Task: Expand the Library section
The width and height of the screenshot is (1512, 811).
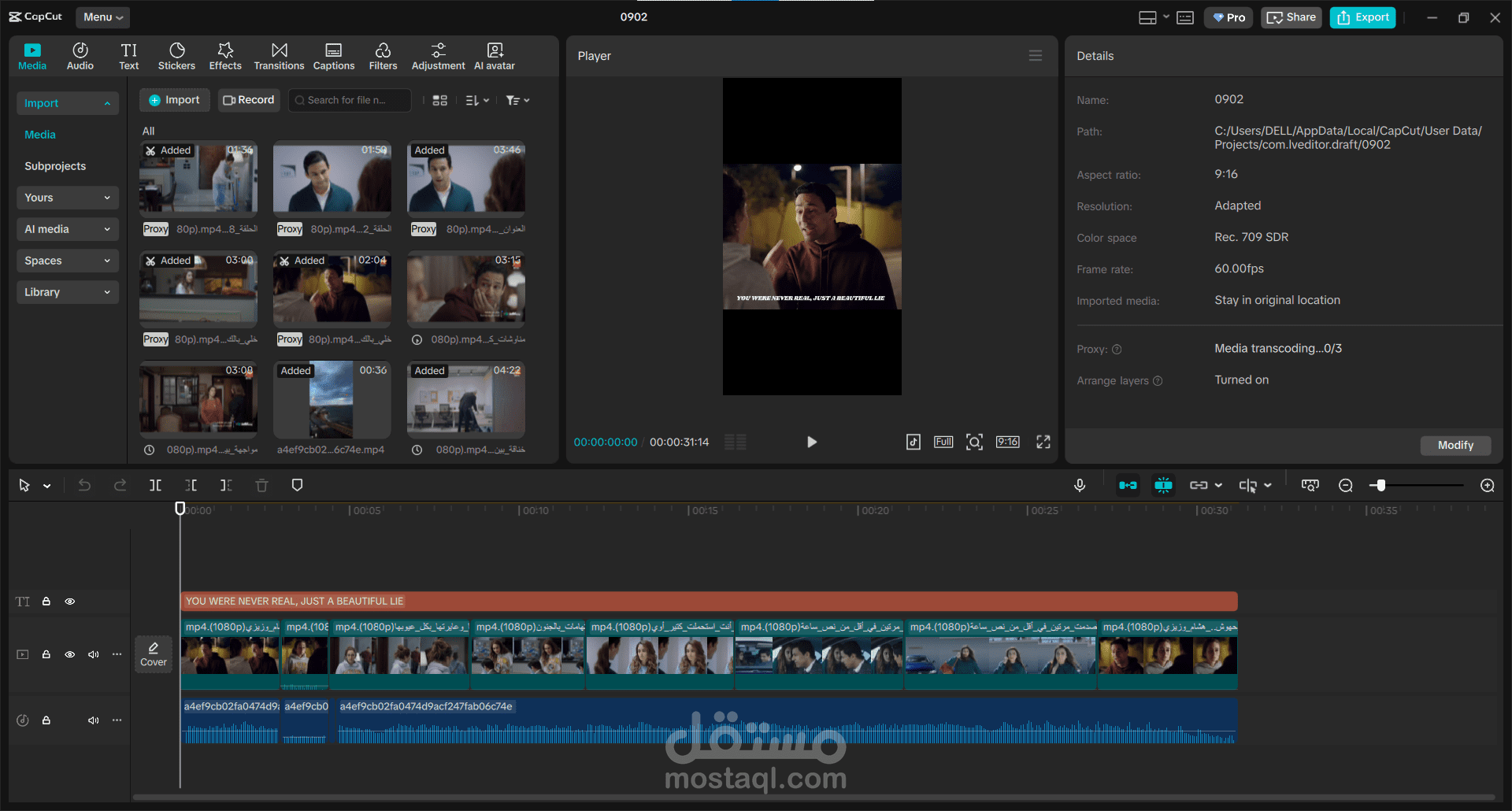Action: click(68, 292)
